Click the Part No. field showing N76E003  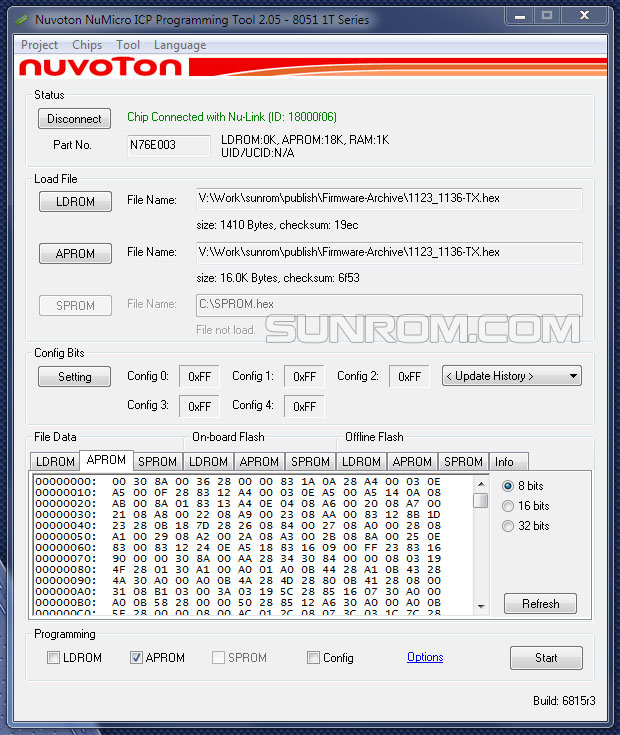169,145
